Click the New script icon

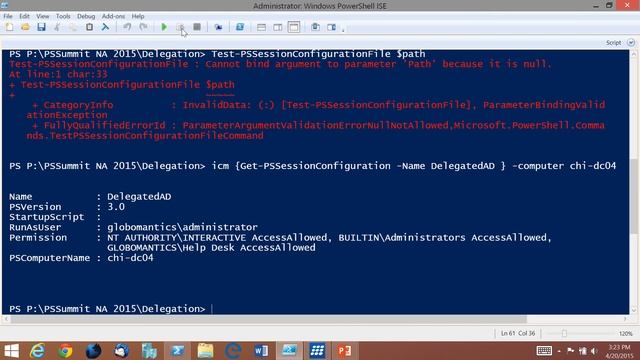[x=9, y=27]
